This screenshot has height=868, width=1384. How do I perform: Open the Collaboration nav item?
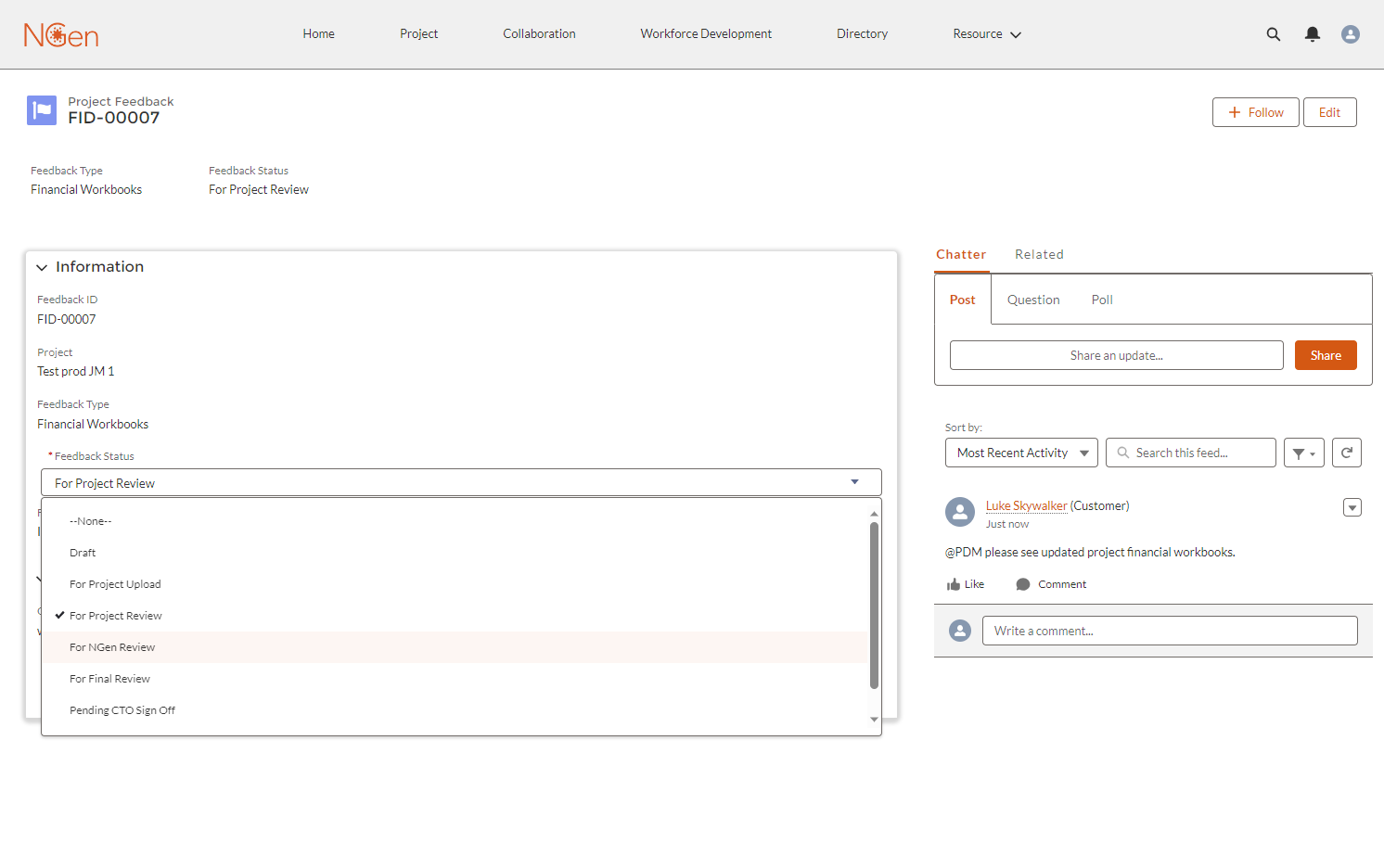pos(539,34)
